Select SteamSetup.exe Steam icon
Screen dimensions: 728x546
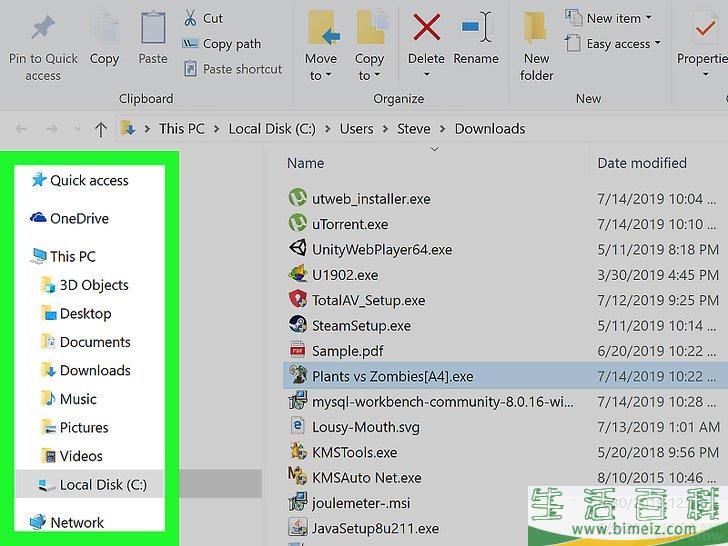pos(297,325)
